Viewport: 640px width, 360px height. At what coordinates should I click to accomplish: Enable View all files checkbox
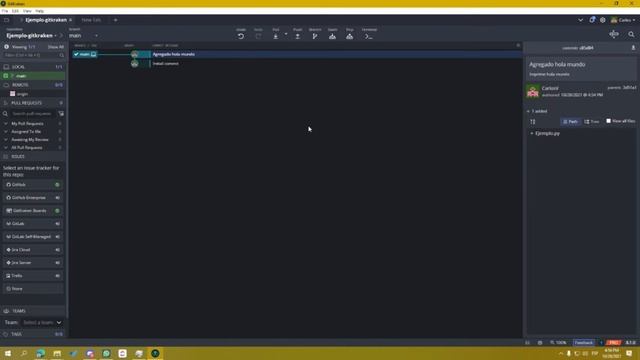[x=609, y=121]
